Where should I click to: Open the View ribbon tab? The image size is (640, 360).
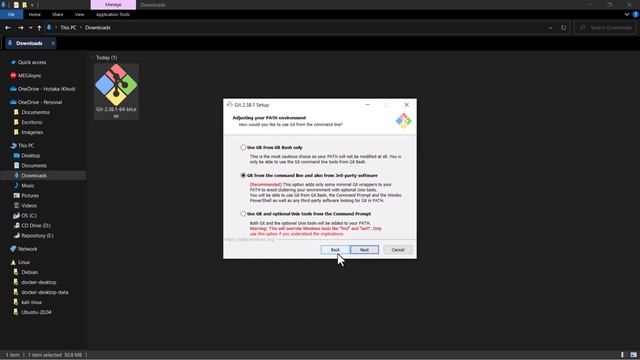pyautogui.click(x=79, y=14)
